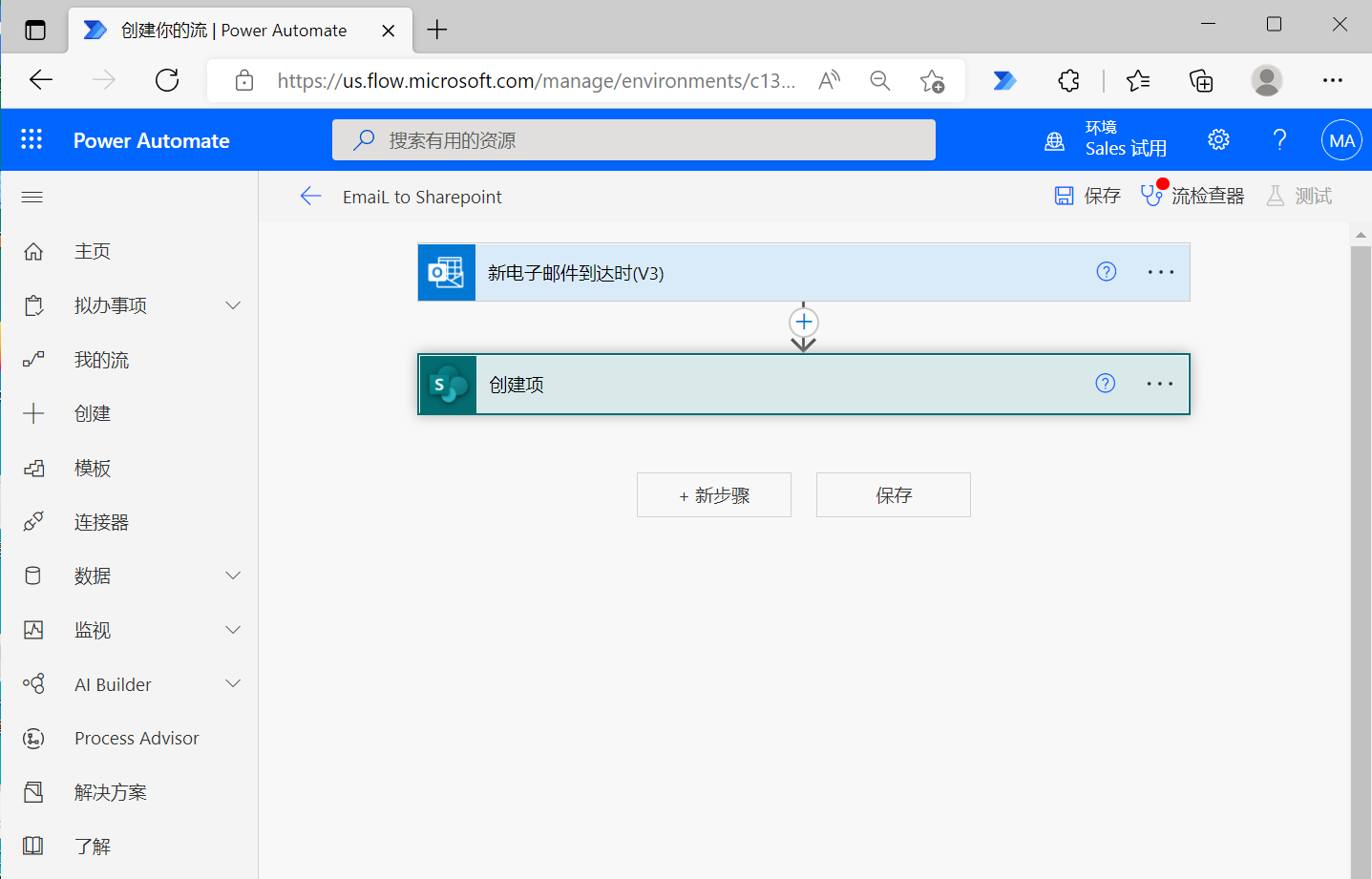Click the 连接器 plug icon
The height and width of the screenshot is (879, 1372).
pos(33,522)
